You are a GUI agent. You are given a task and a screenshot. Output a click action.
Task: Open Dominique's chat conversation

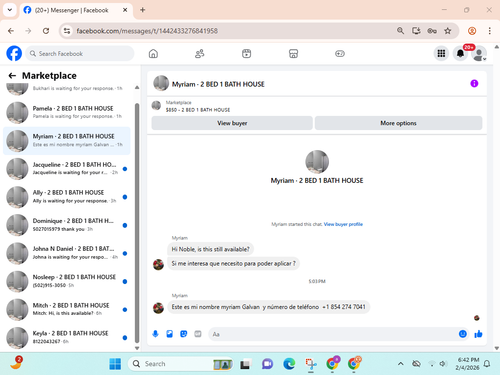tap(67, 225)
